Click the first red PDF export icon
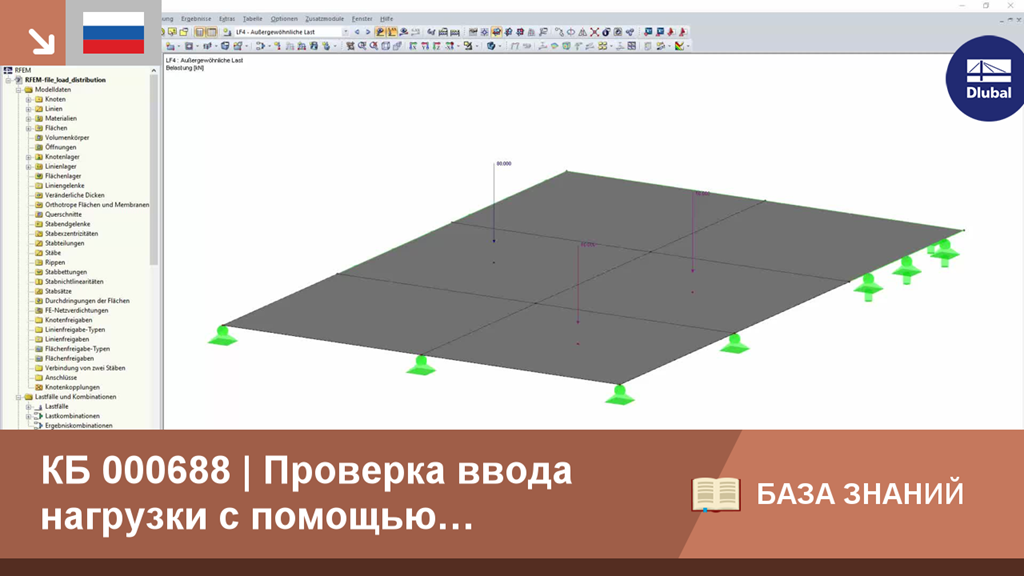 pos(671,32)
